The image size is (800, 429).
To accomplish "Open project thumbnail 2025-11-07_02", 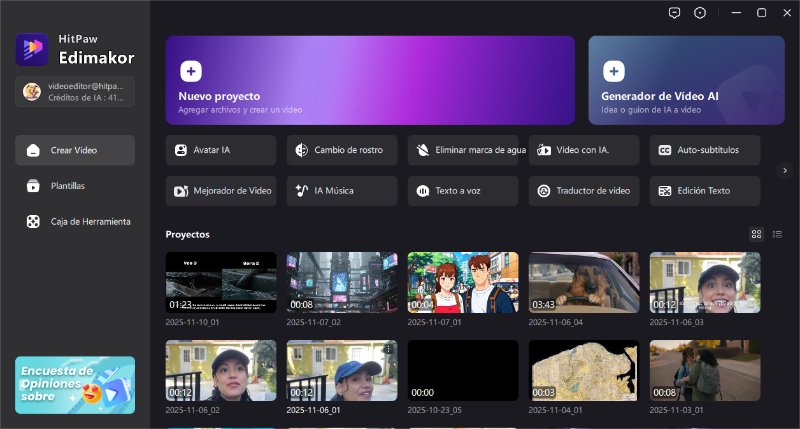I will tap(342, 282).
